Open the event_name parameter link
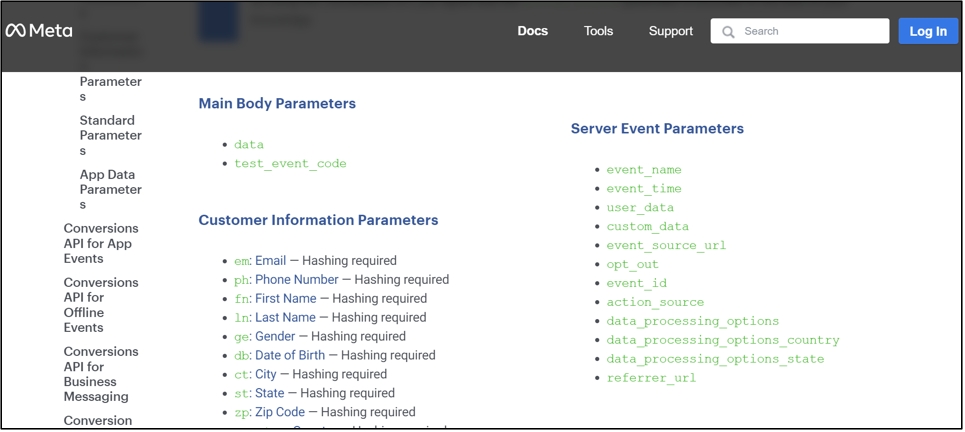This screenshot has width=965, height=432. coord(643,169)
